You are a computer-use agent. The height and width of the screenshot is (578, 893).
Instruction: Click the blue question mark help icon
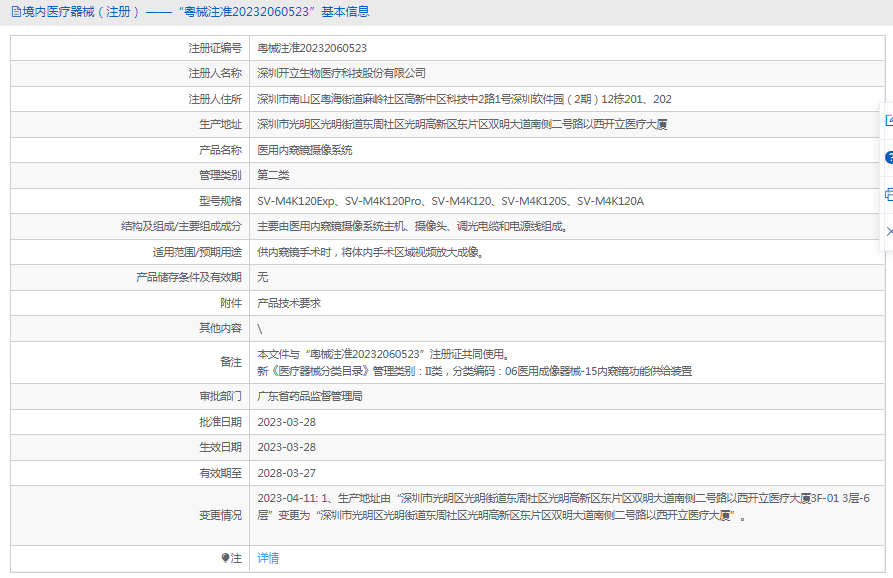[889, 158]
